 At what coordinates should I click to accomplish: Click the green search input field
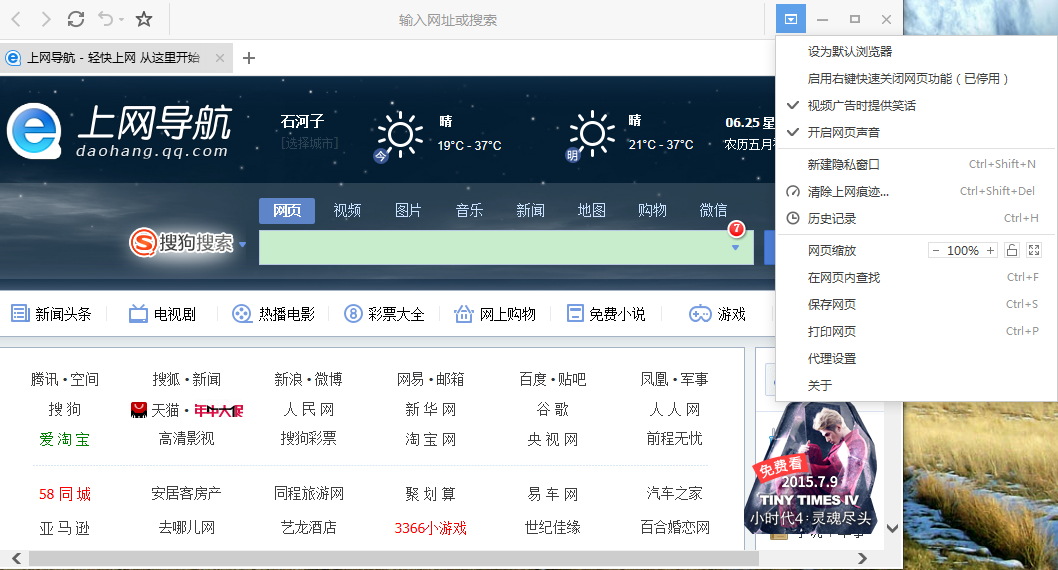pyautogui.click(x=506, y=247)
